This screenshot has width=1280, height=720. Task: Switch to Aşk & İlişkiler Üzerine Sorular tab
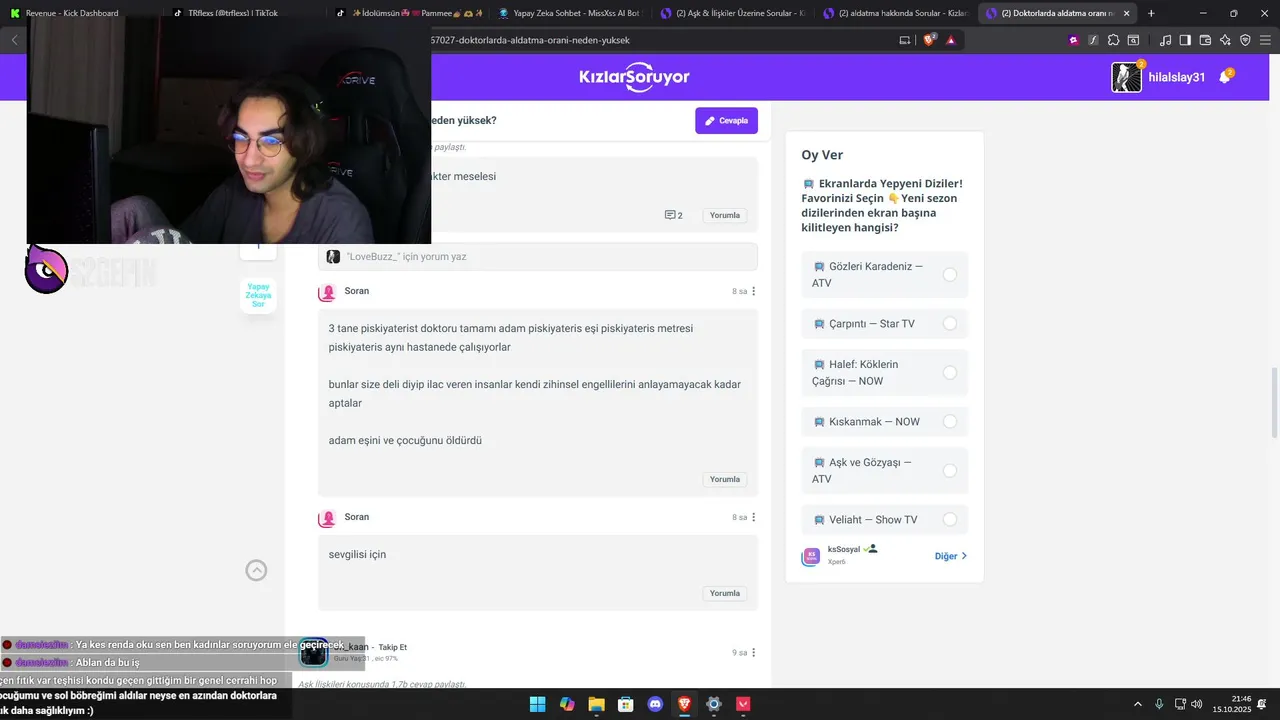click(x=731, y=13)
